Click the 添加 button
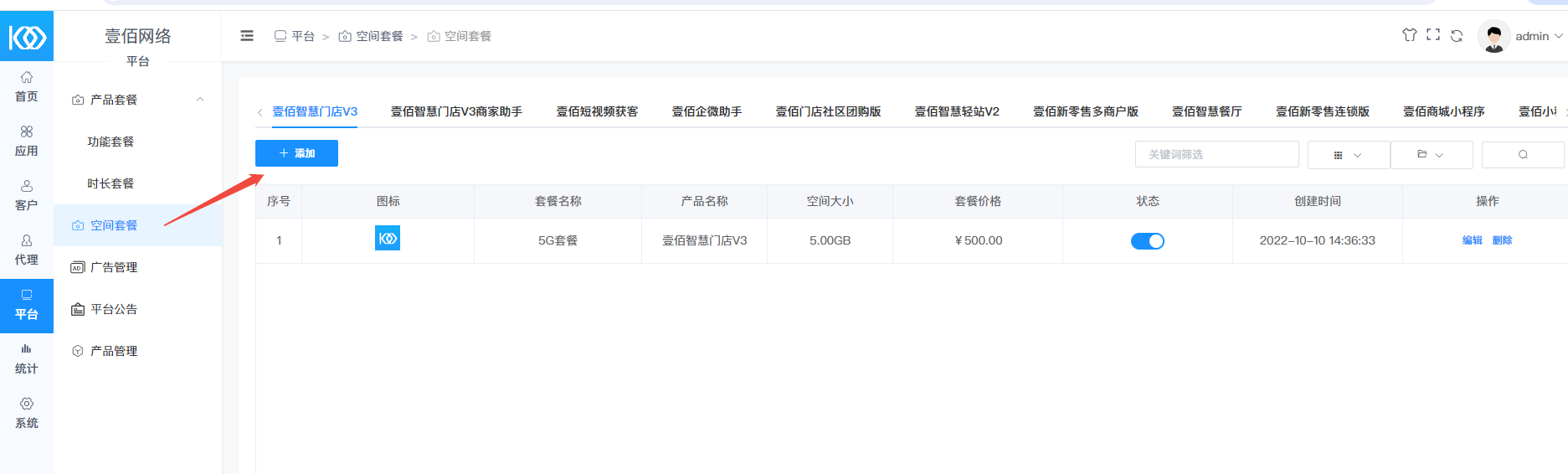 click(x=296, y=153)
